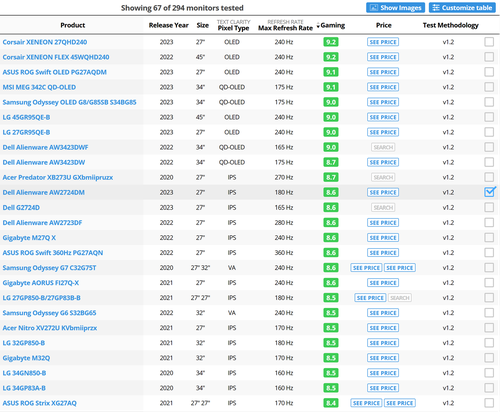The image size is (500, 412).
Task: Check the ASUS ROG Strix XG27AQ checkbox
Action: pos(489,403)
